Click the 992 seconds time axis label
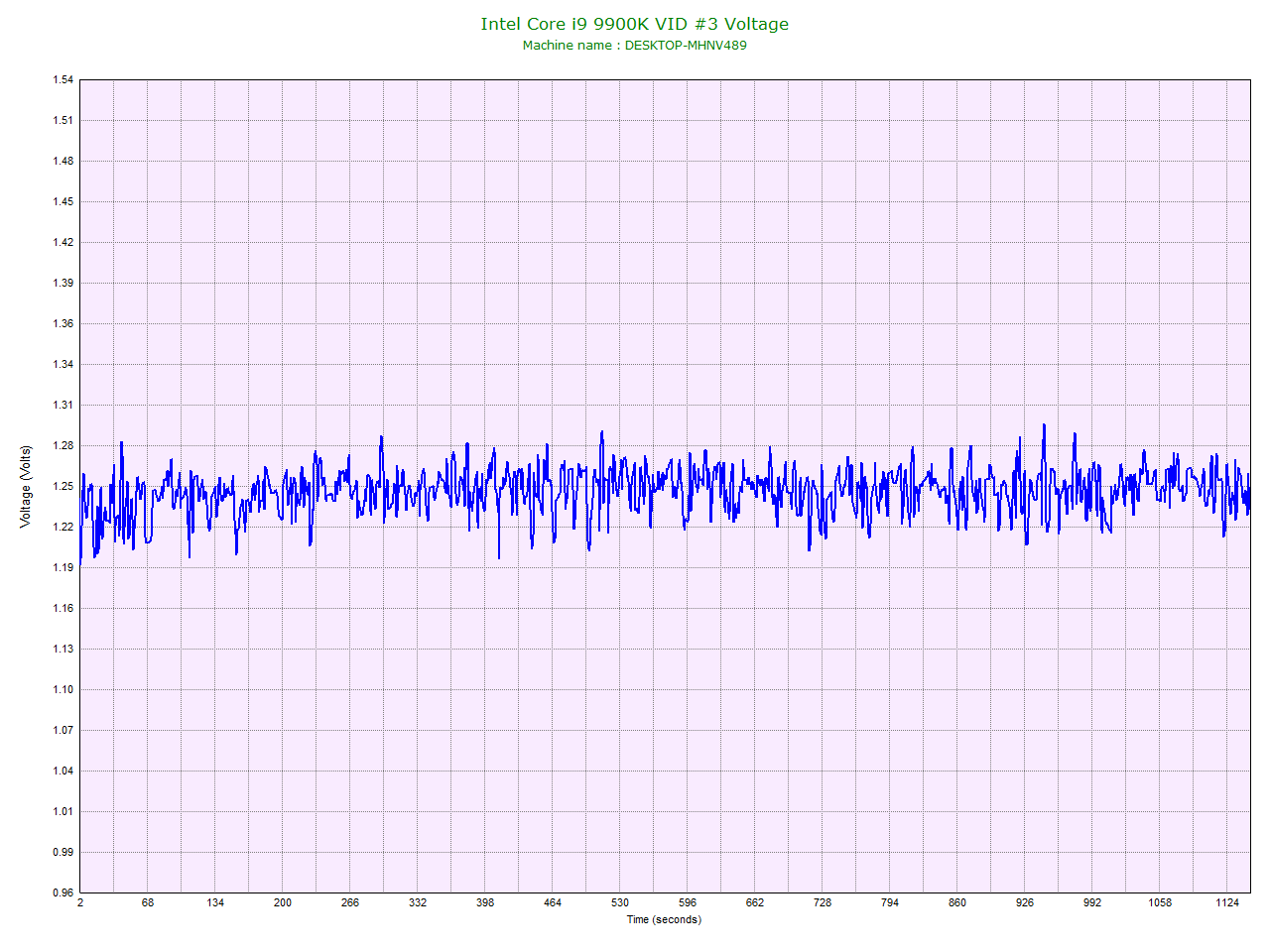This screenshot has height=952, width=1270. (1092, 903)
